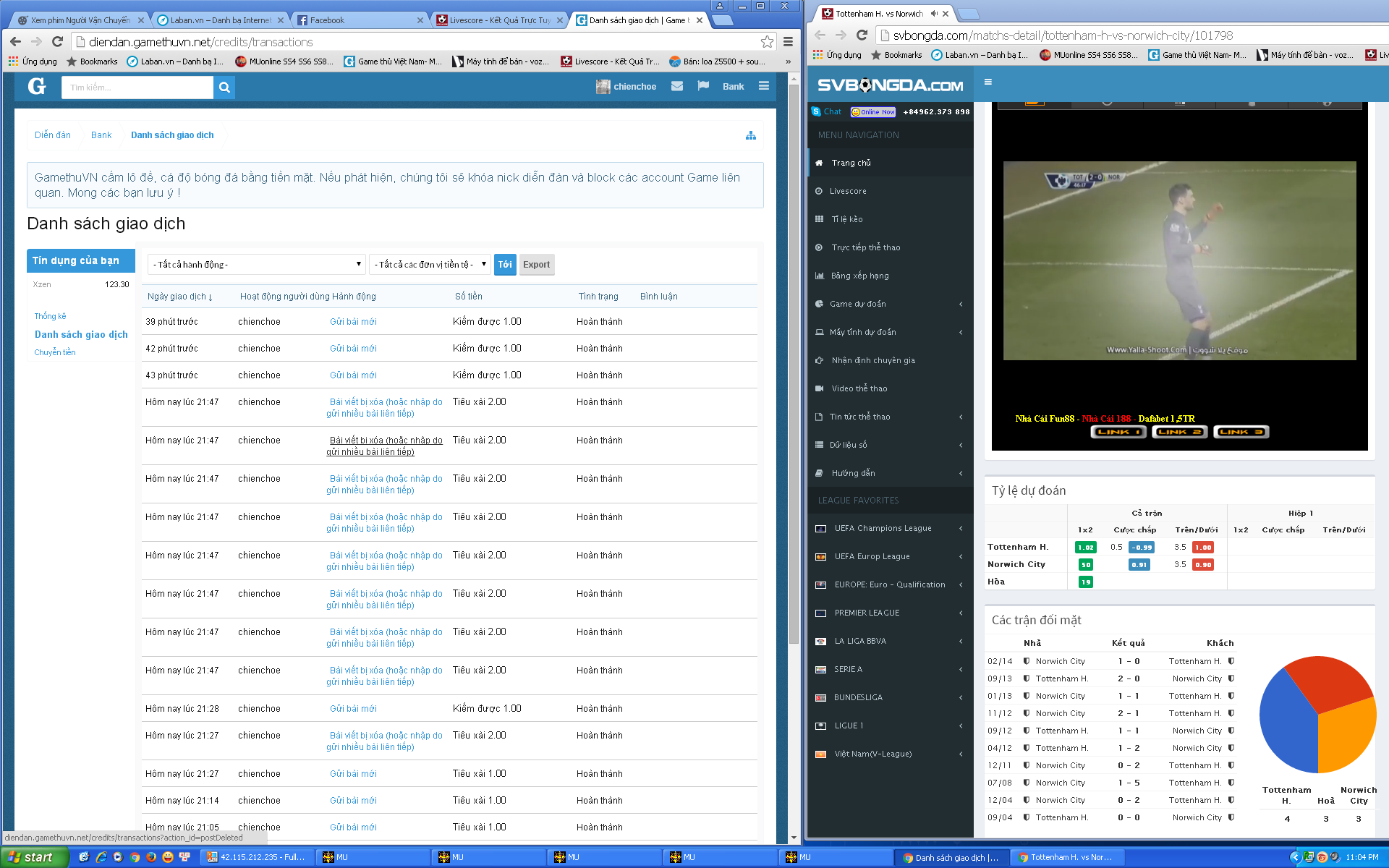Click the search magnifier button on GamethuVN
Viewport: 1389px width, 868px height.
(x=224, y=88)
